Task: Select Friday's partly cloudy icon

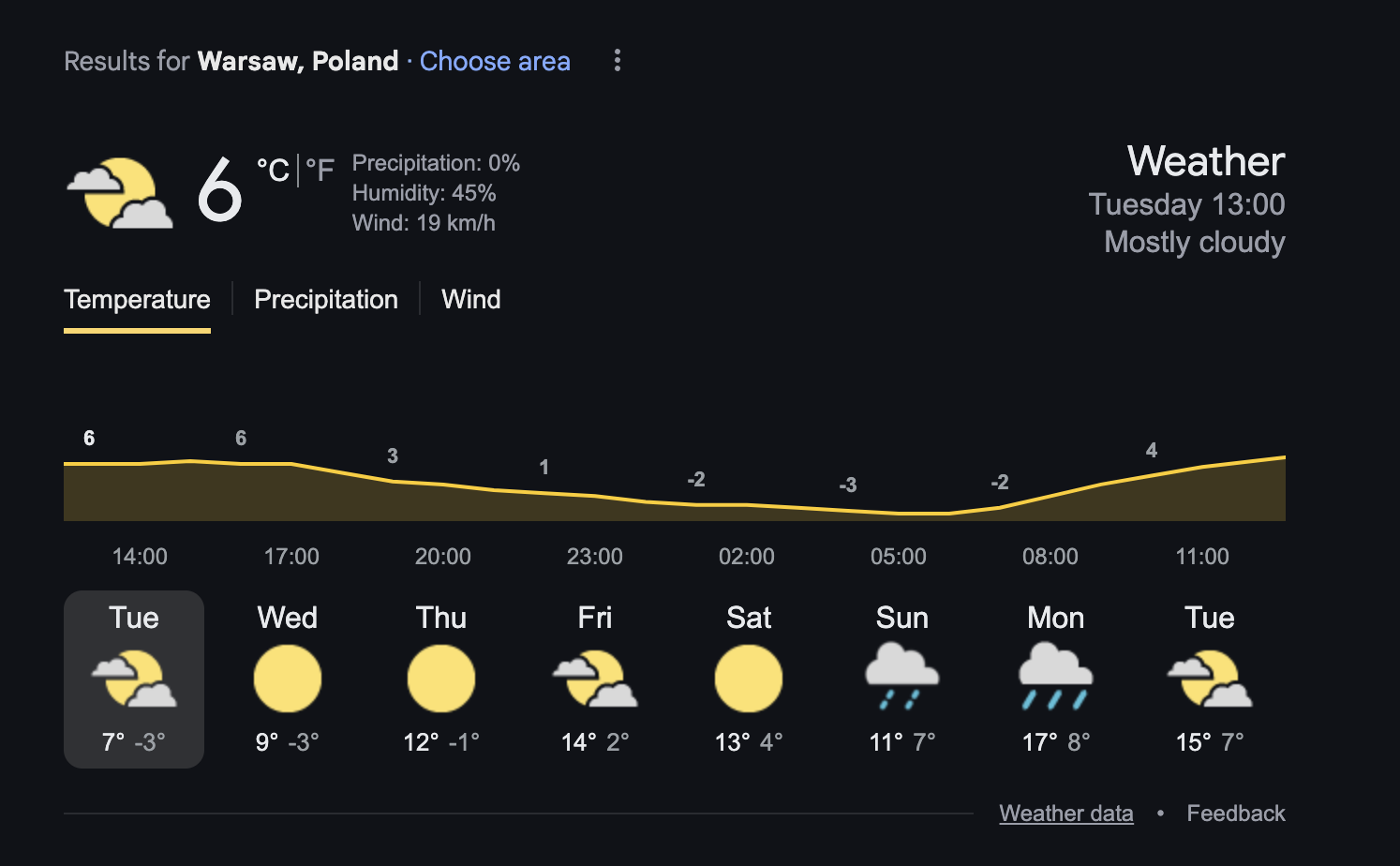Action: 595,679
